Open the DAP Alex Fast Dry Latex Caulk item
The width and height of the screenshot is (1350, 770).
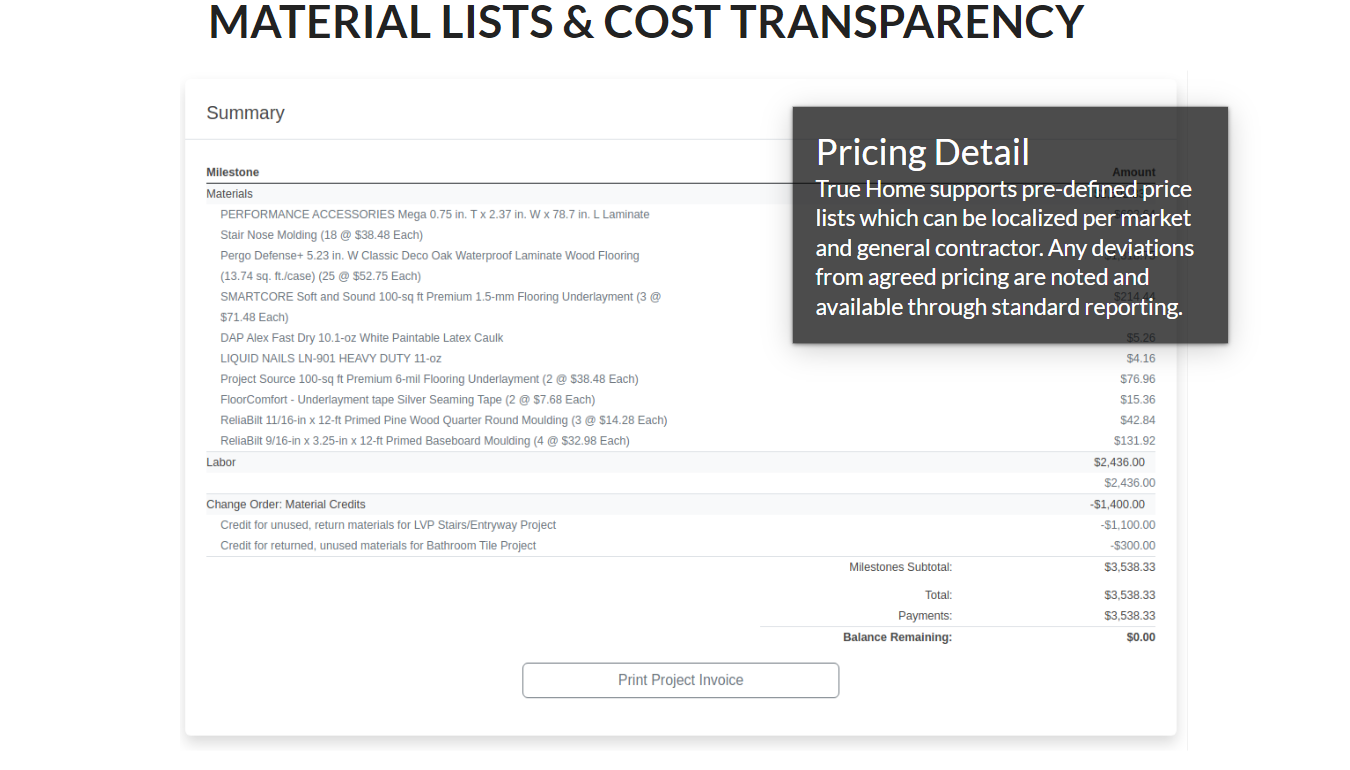click(x=361, y=337)
